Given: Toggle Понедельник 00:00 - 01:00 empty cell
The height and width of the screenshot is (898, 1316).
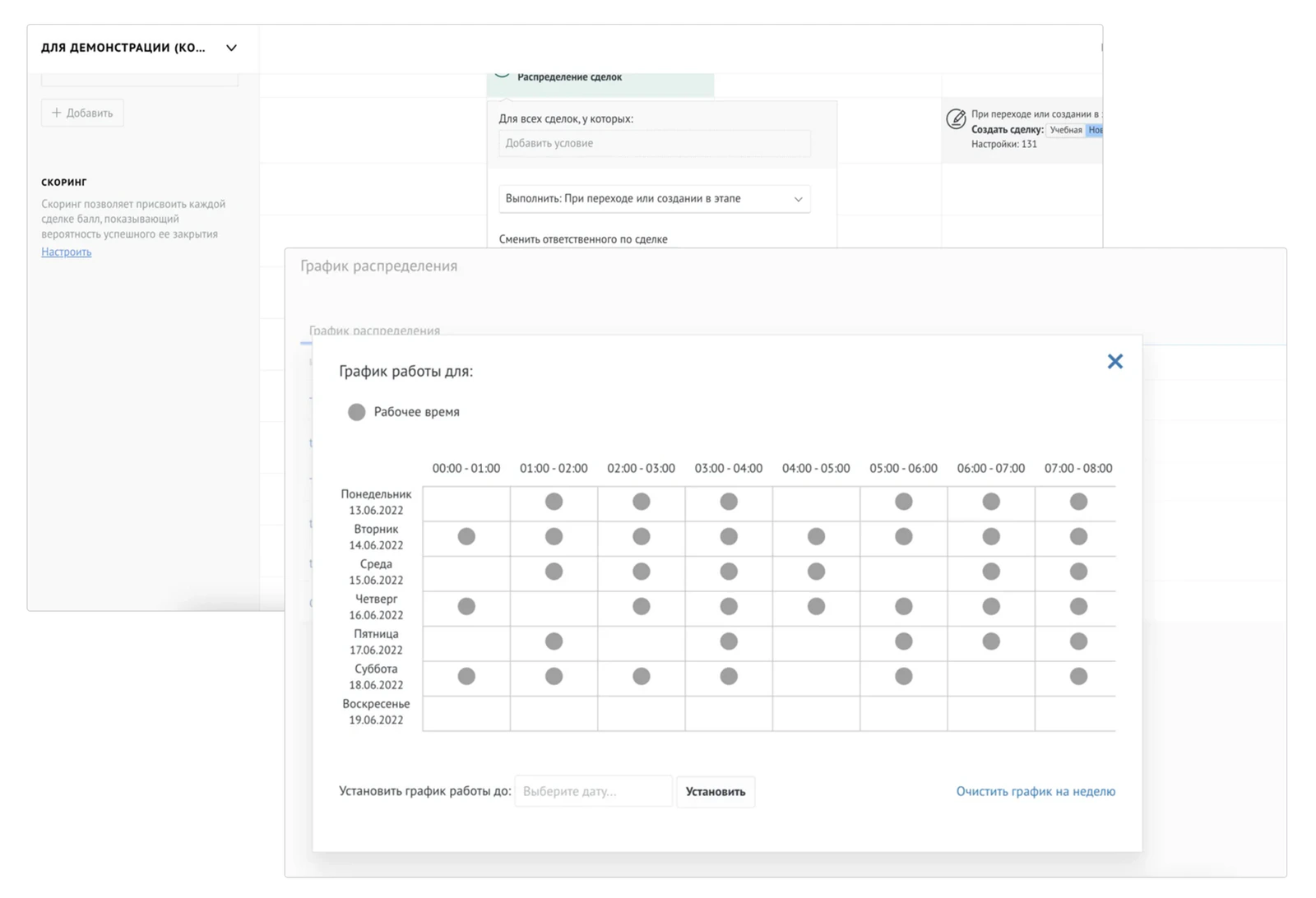Looking at the screenshot, I should point(466,503).
